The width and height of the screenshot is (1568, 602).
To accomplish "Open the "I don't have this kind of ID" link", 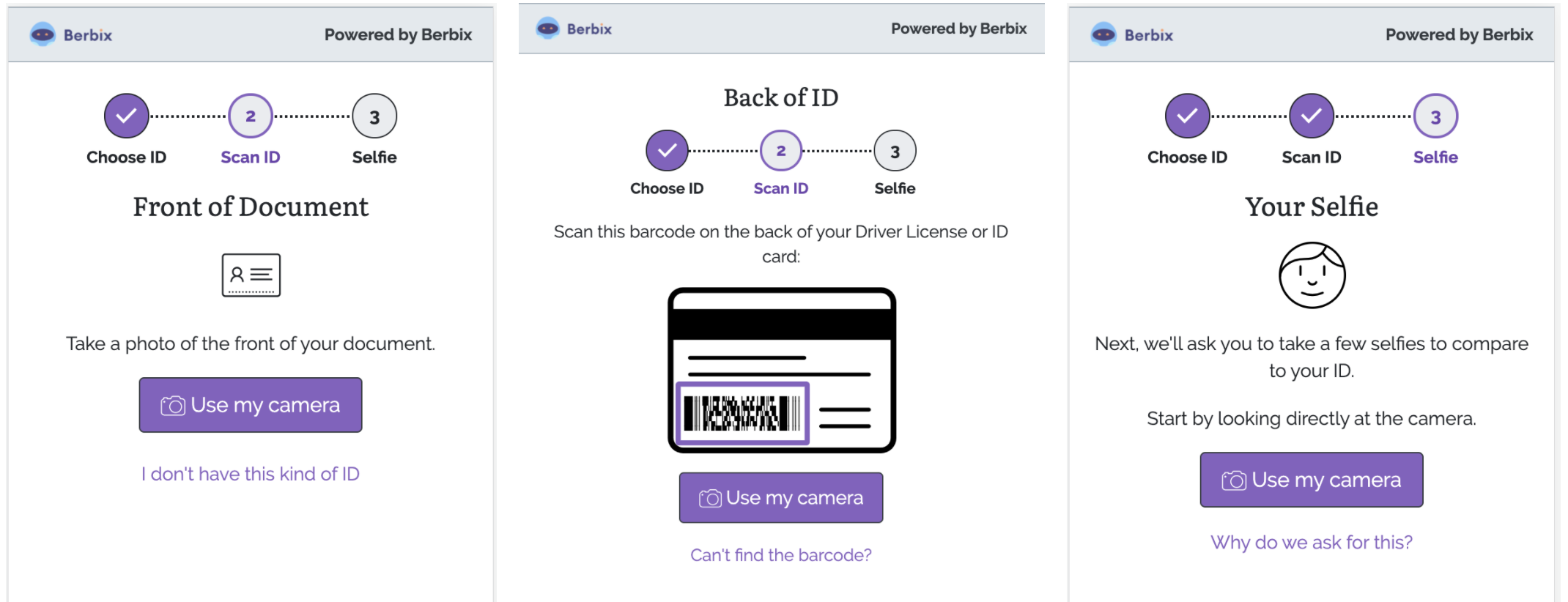I will (x=251, y=474).
